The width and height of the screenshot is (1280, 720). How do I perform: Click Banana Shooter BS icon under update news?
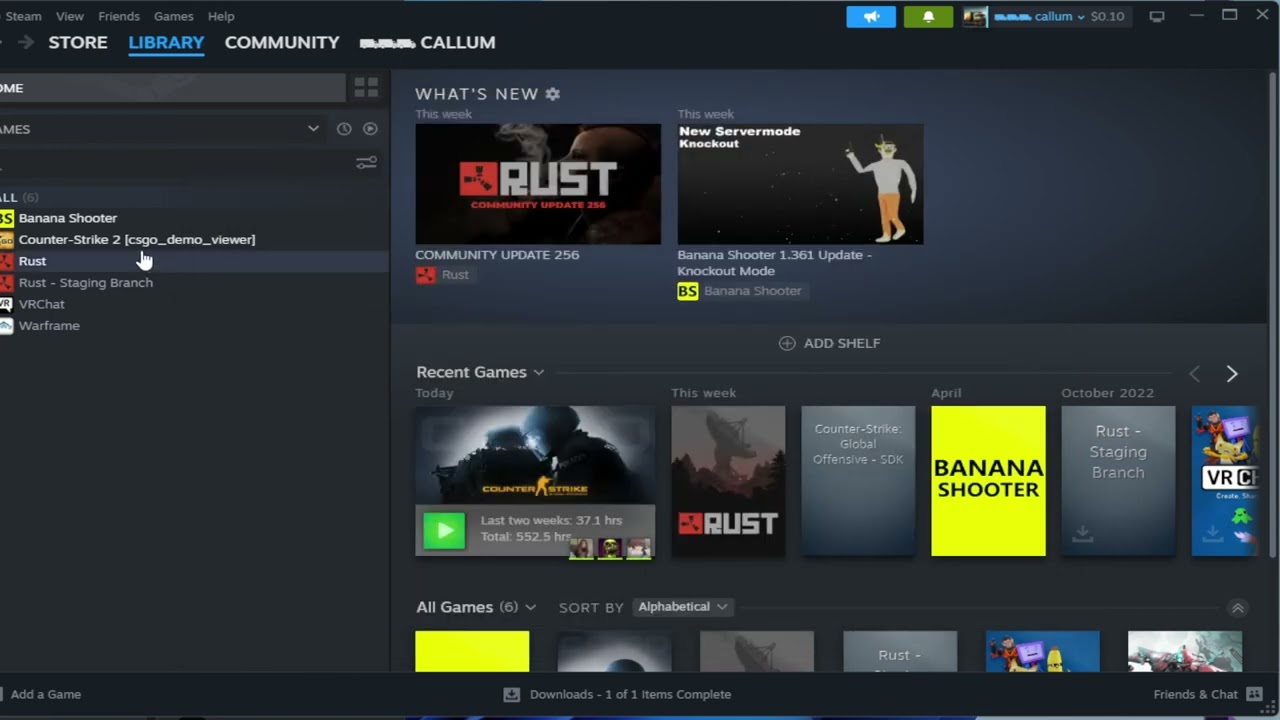click(687, 291)
